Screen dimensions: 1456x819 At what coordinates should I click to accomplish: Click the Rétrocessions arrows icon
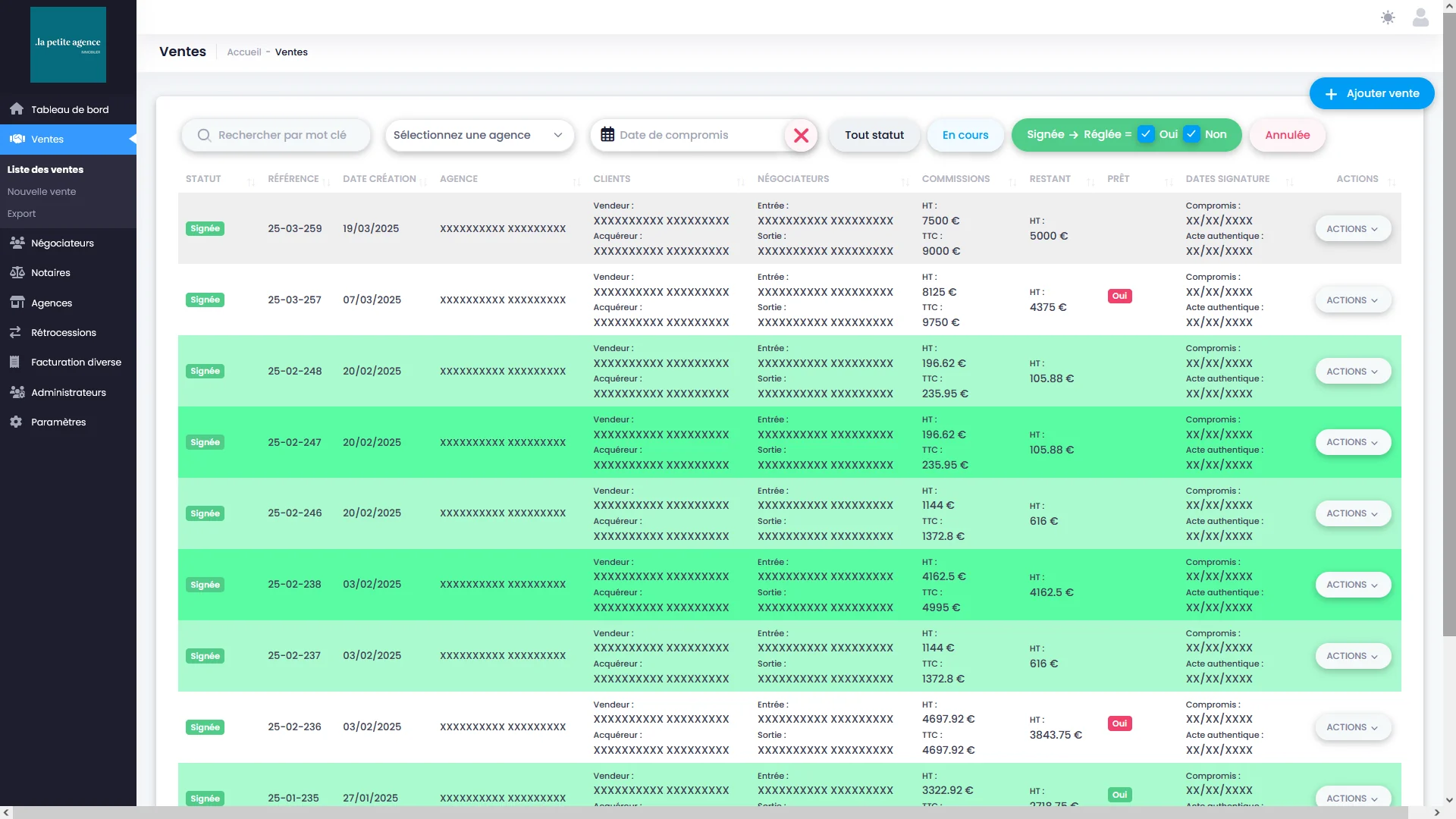[x=16, y=332]
